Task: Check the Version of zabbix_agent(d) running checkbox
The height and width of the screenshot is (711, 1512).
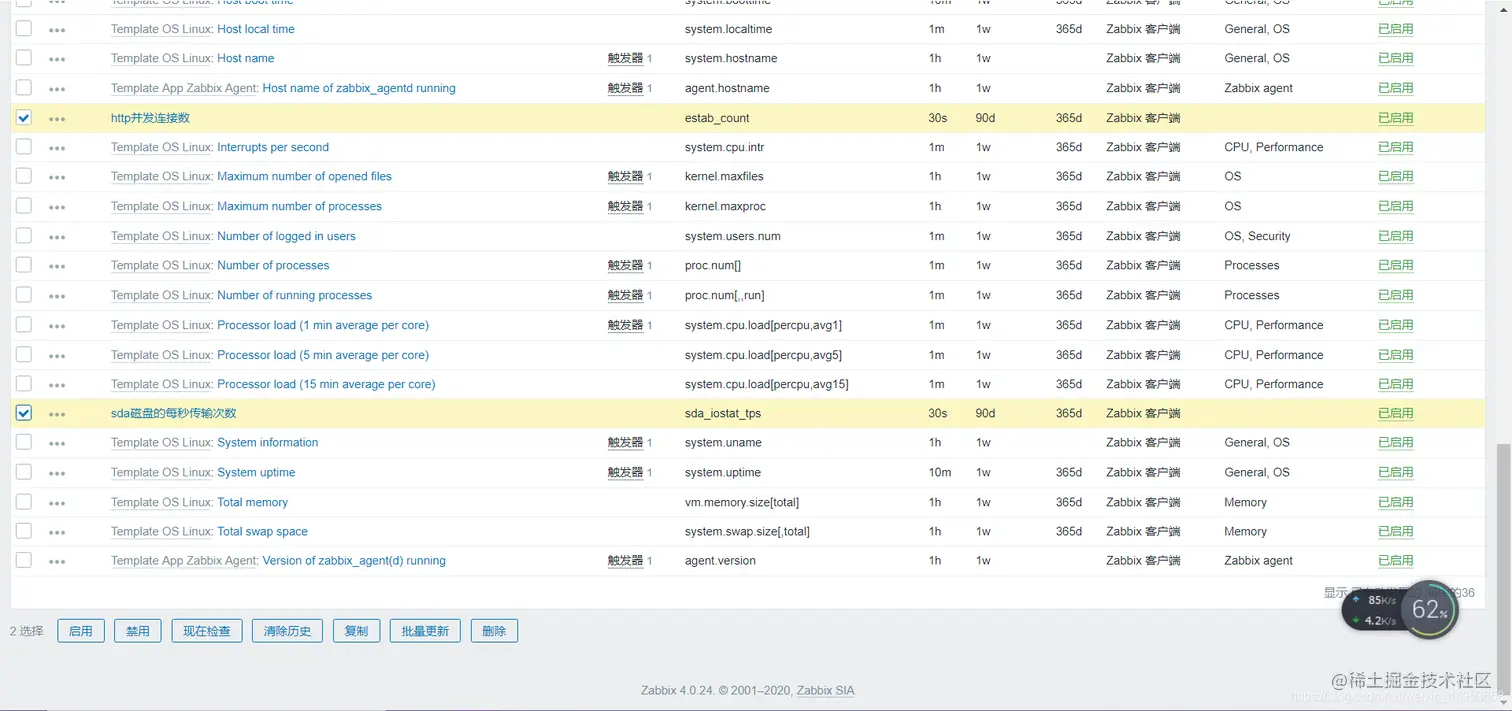Action: pyautogui.click(x=24, y=560)
